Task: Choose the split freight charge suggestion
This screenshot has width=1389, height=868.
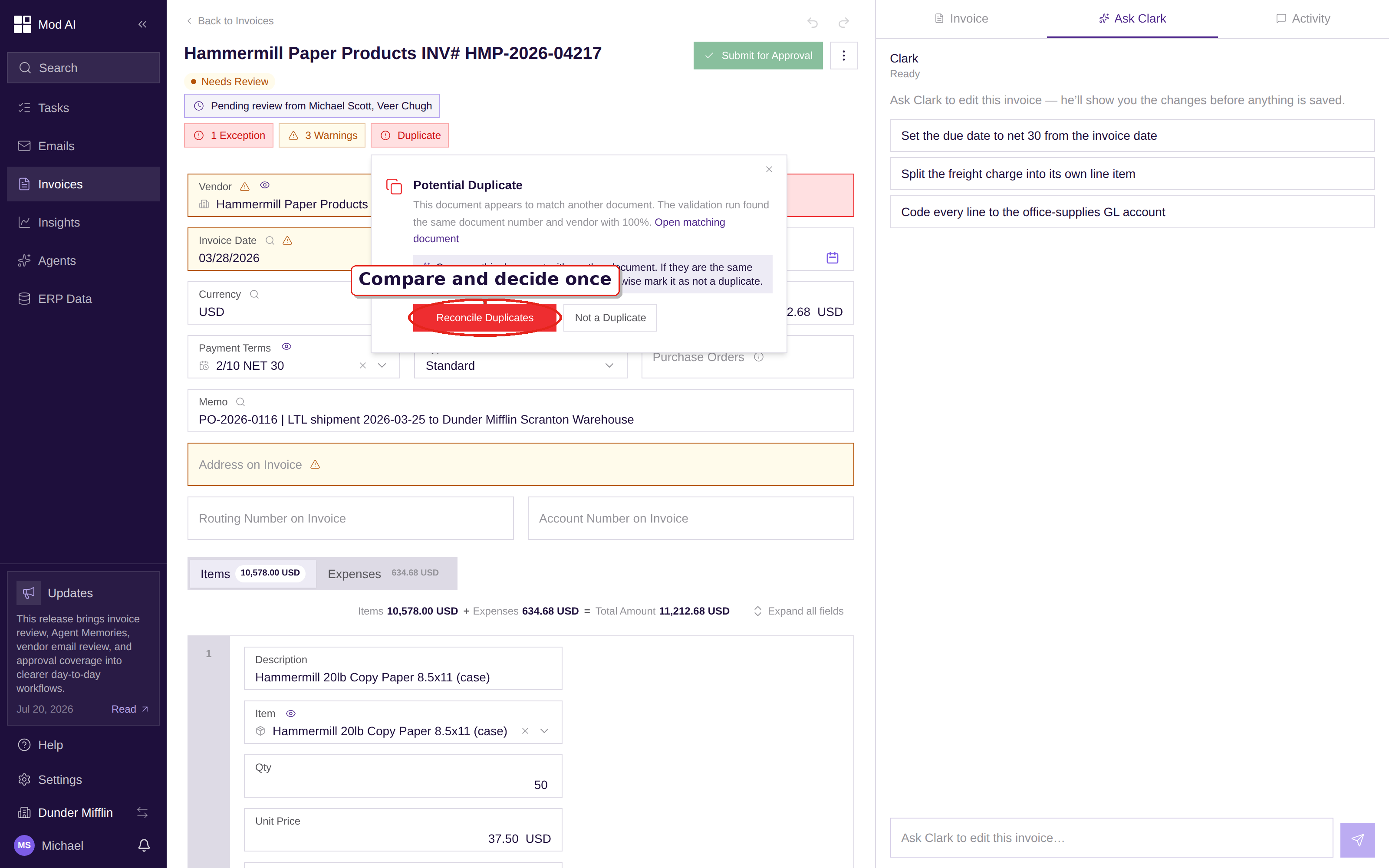Action: coord(1132,174)
